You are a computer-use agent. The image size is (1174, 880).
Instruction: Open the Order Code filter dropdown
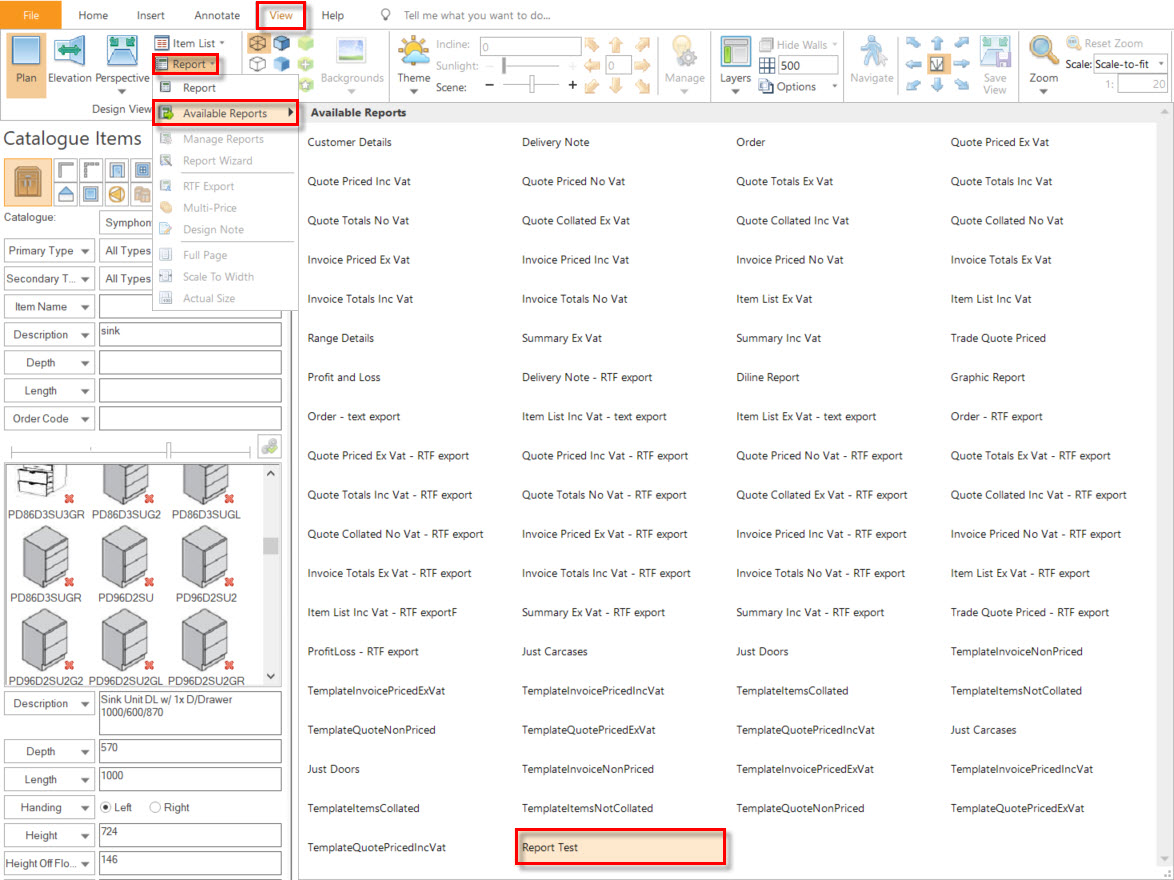pos(49,419)
